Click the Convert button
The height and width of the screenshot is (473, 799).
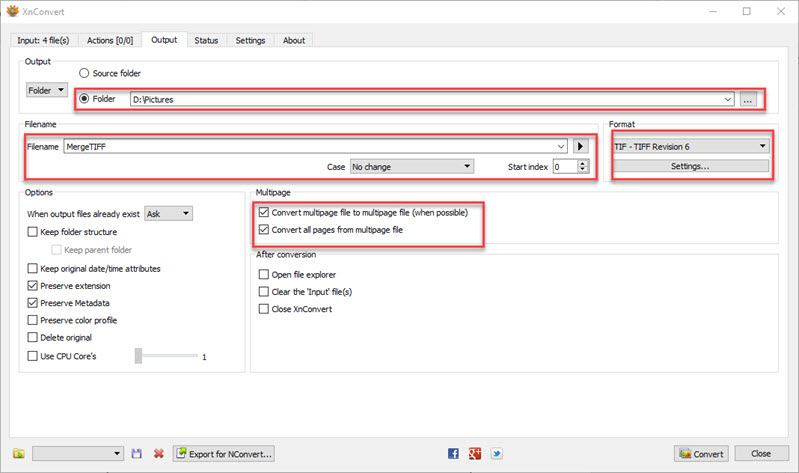(x=701, y=454)
